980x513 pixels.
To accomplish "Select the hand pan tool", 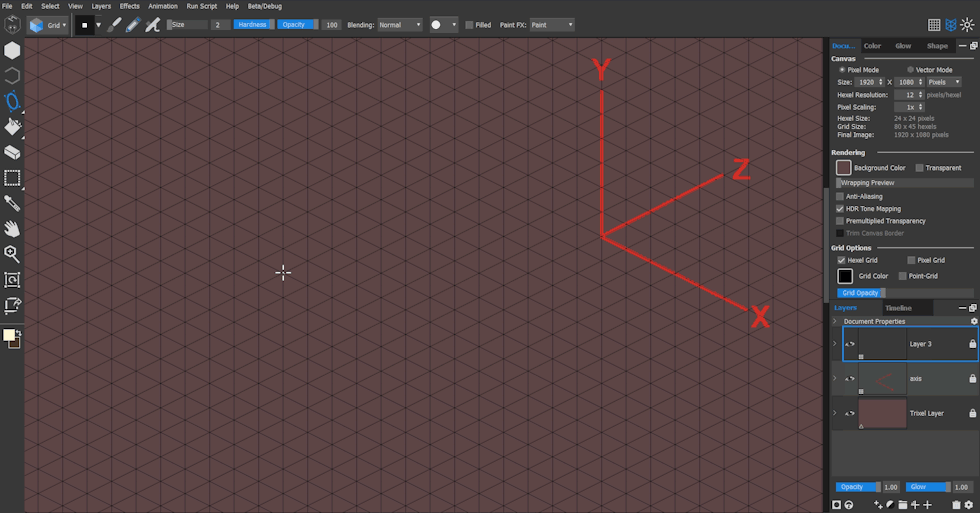I will pos(13,229).
